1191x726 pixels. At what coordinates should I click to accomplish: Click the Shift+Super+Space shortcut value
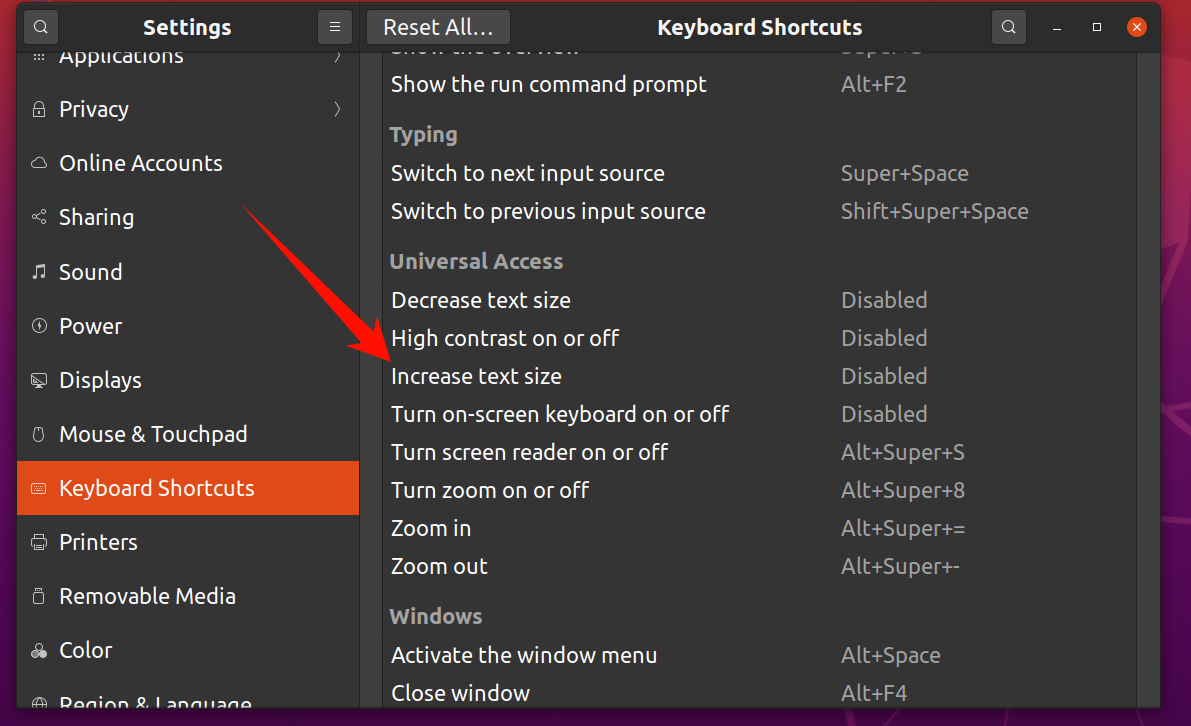tap(934, 212)
